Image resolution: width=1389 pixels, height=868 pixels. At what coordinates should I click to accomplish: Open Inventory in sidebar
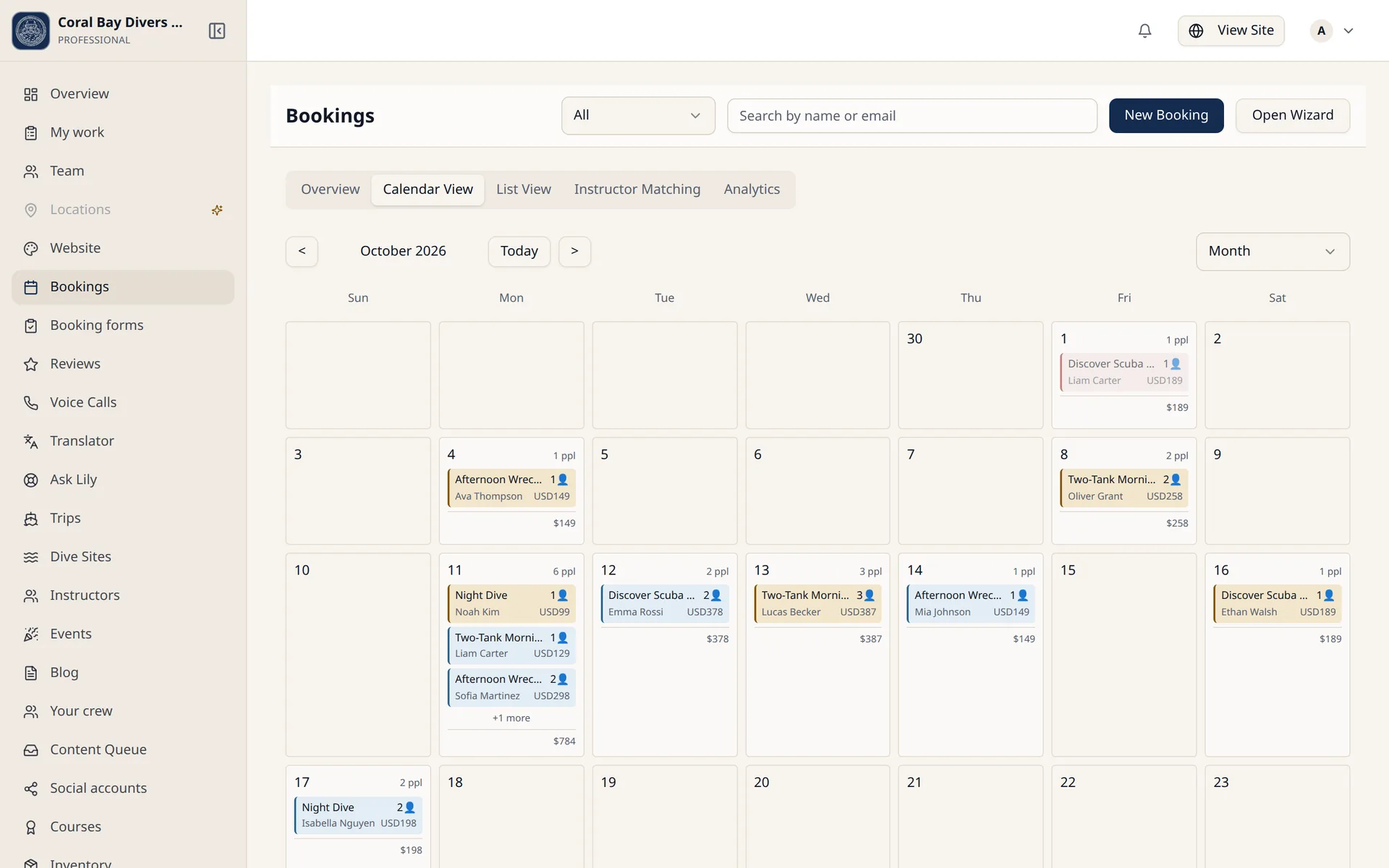(123, 861)
